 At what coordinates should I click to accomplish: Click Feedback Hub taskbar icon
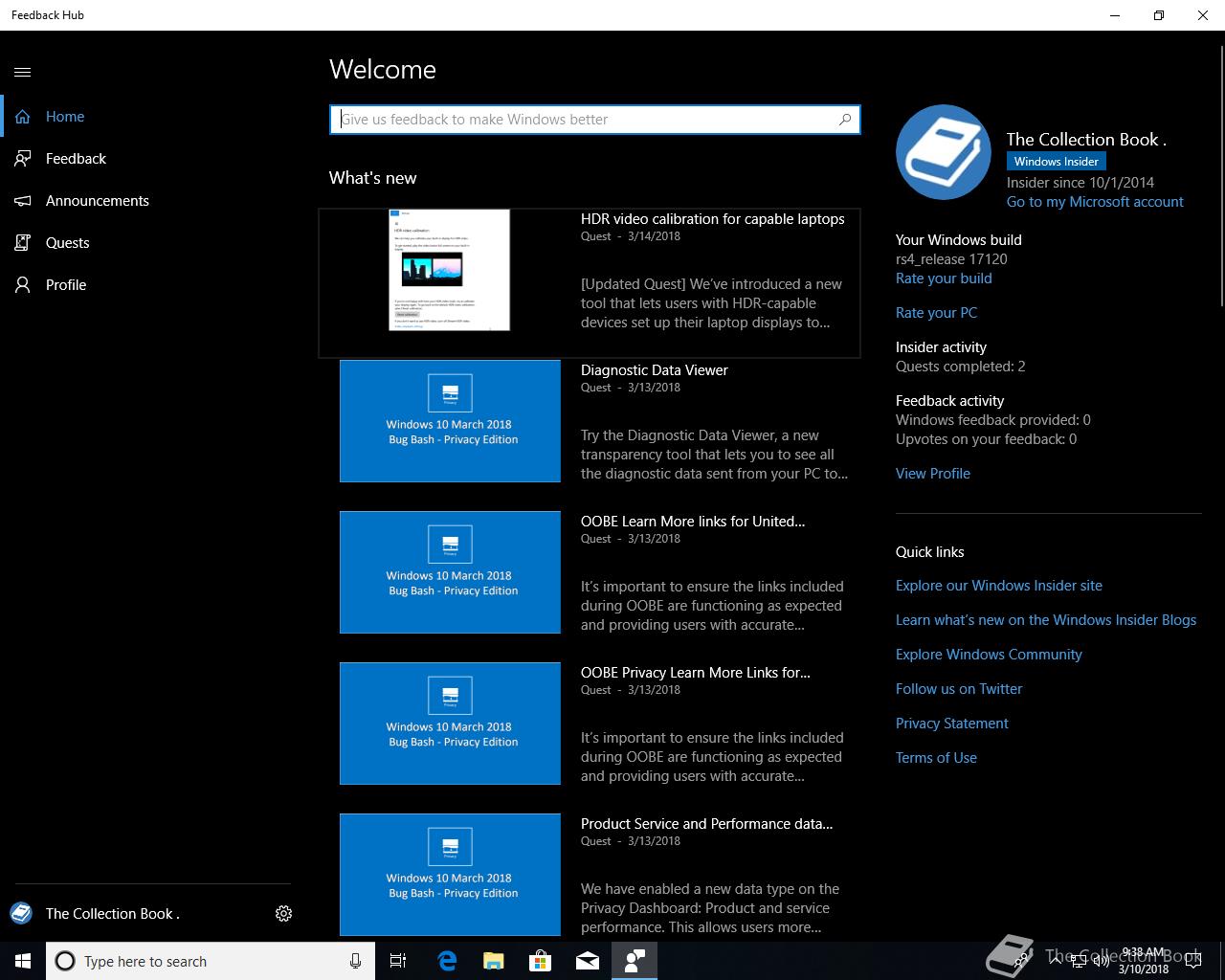pos(635,961)
